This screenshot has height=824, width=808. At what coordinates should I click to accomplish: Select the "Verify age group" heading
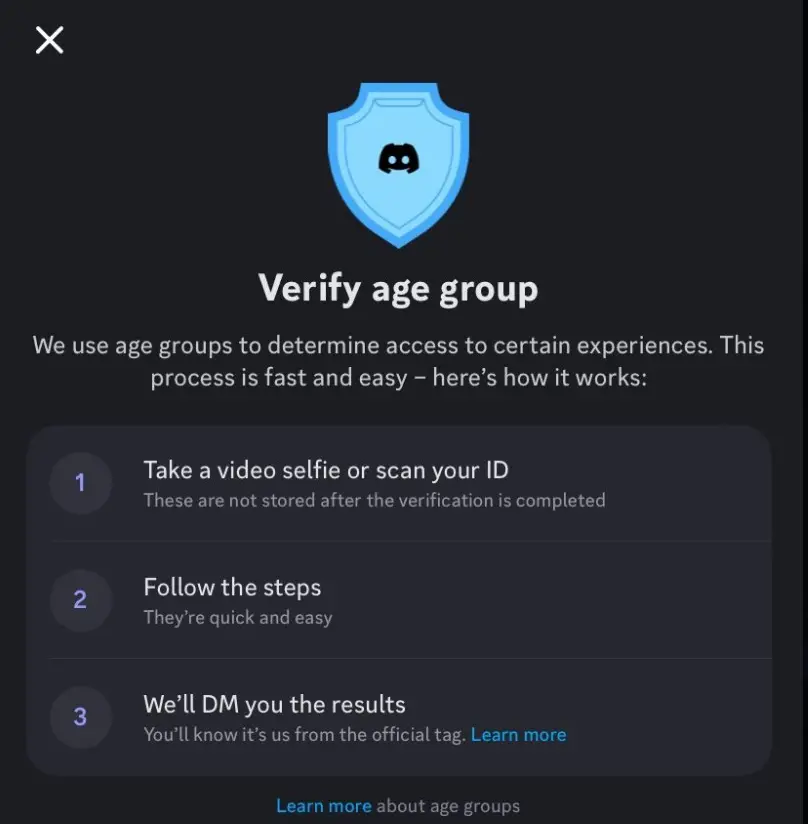pos(398,289)
